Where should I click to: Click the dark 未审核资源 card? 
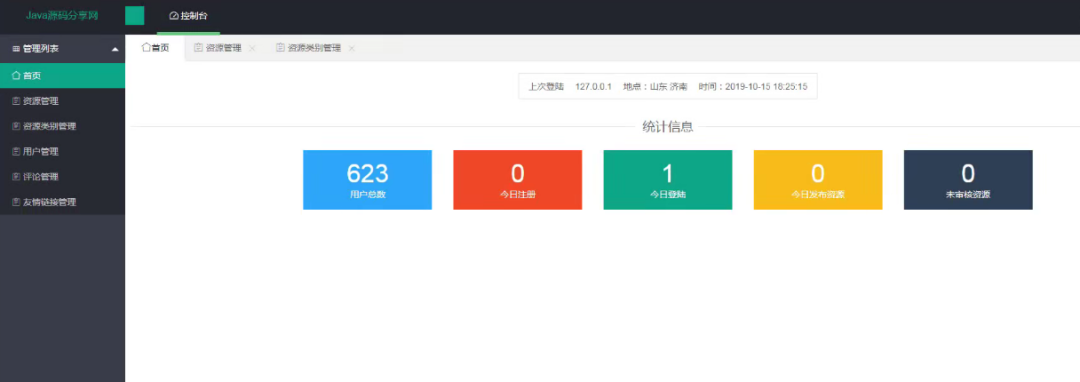click(968, 180)
